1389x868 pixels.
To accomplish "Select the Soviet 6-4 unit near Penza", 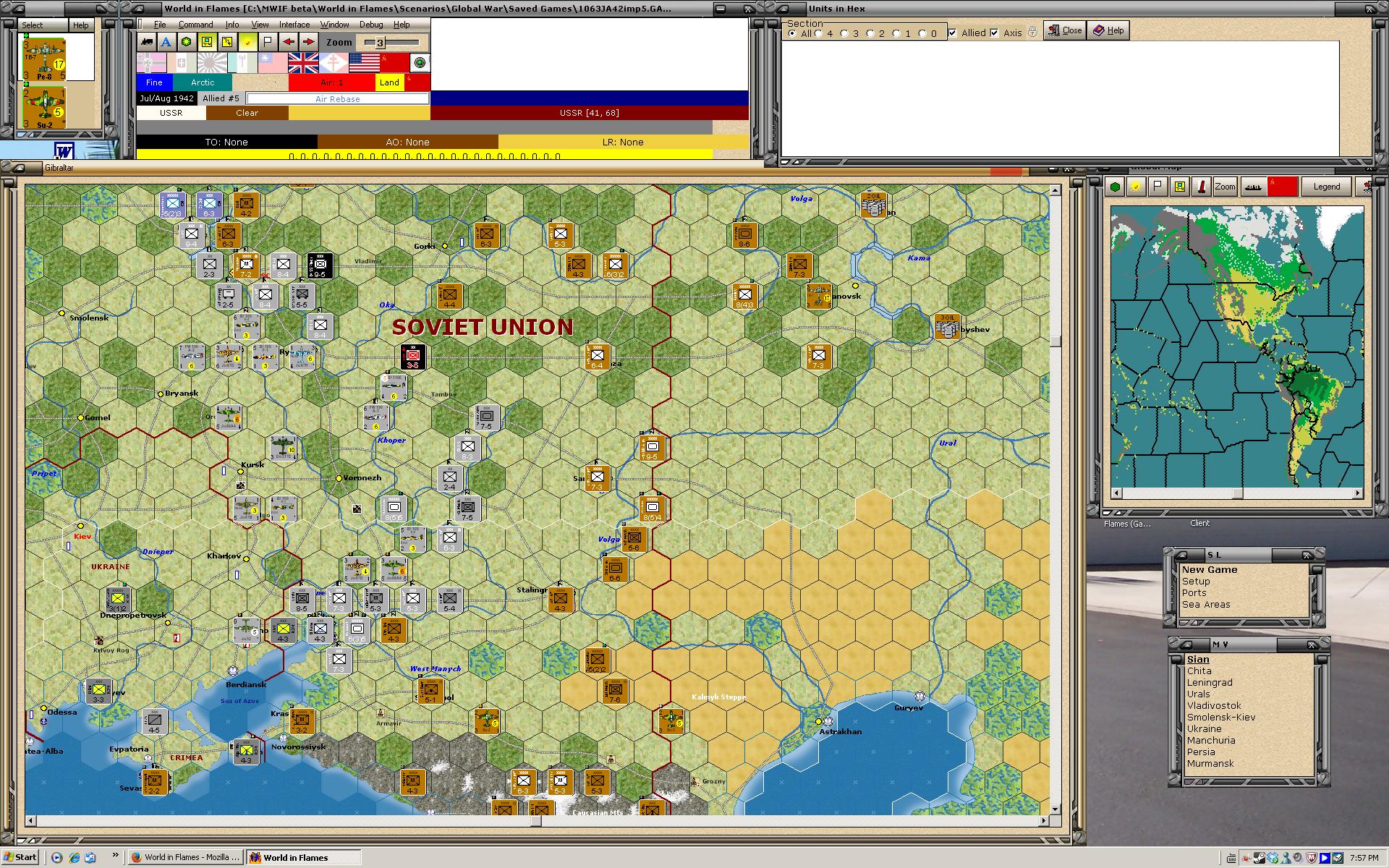I will 597,357.
